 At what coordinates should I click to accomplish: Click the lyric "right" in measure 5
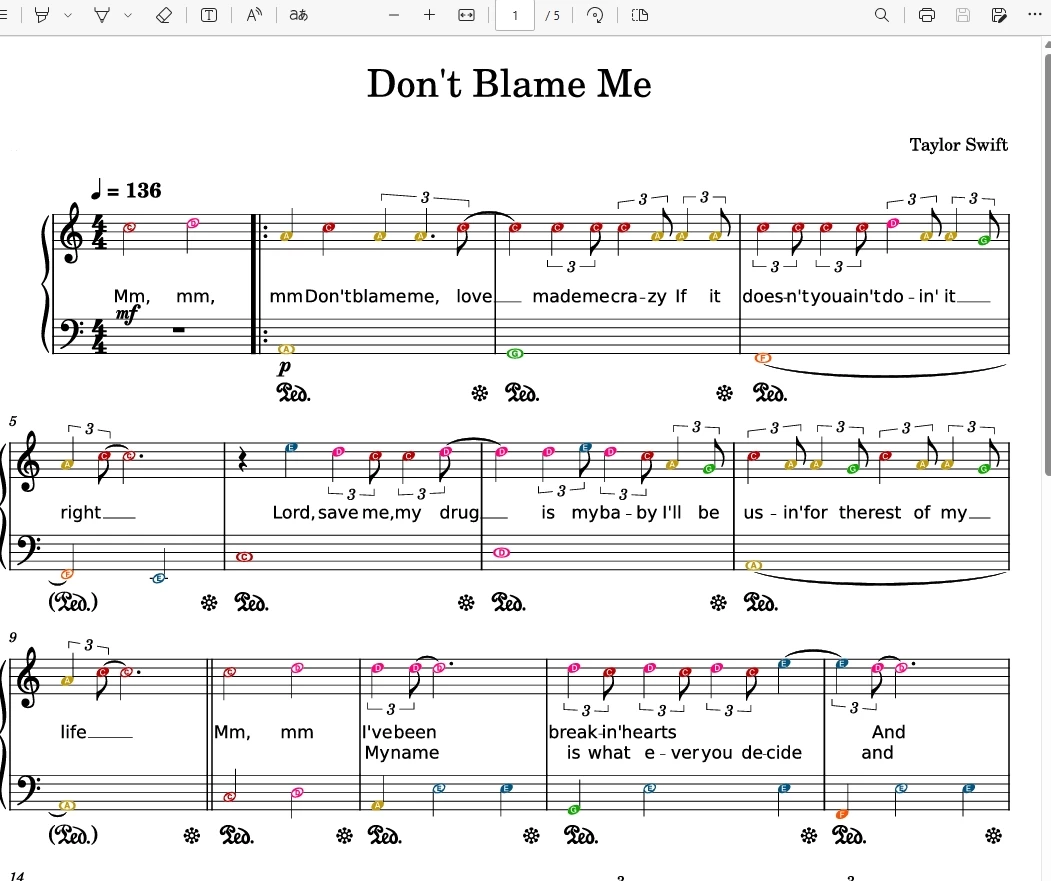pyautogui.click(x=80, y=513)
